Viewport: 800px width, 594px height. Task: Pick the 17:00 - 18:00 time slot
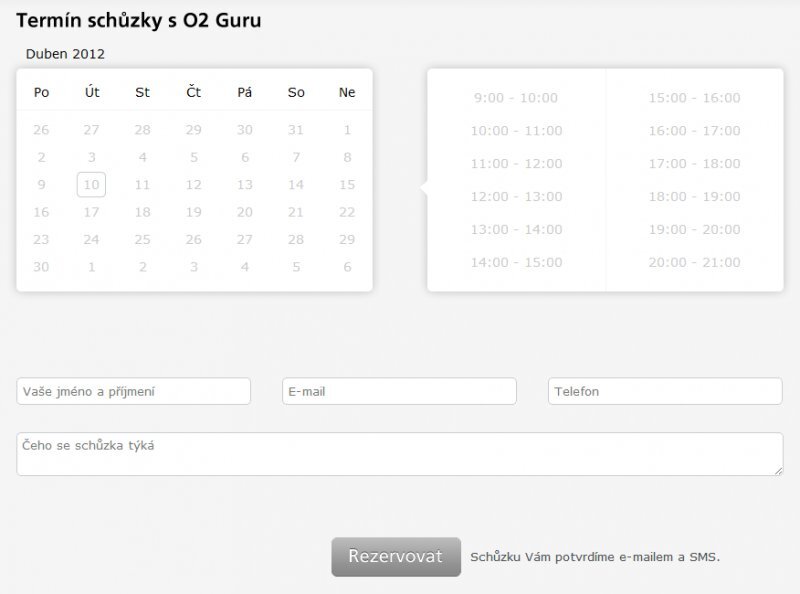click(x=694, y=164)
